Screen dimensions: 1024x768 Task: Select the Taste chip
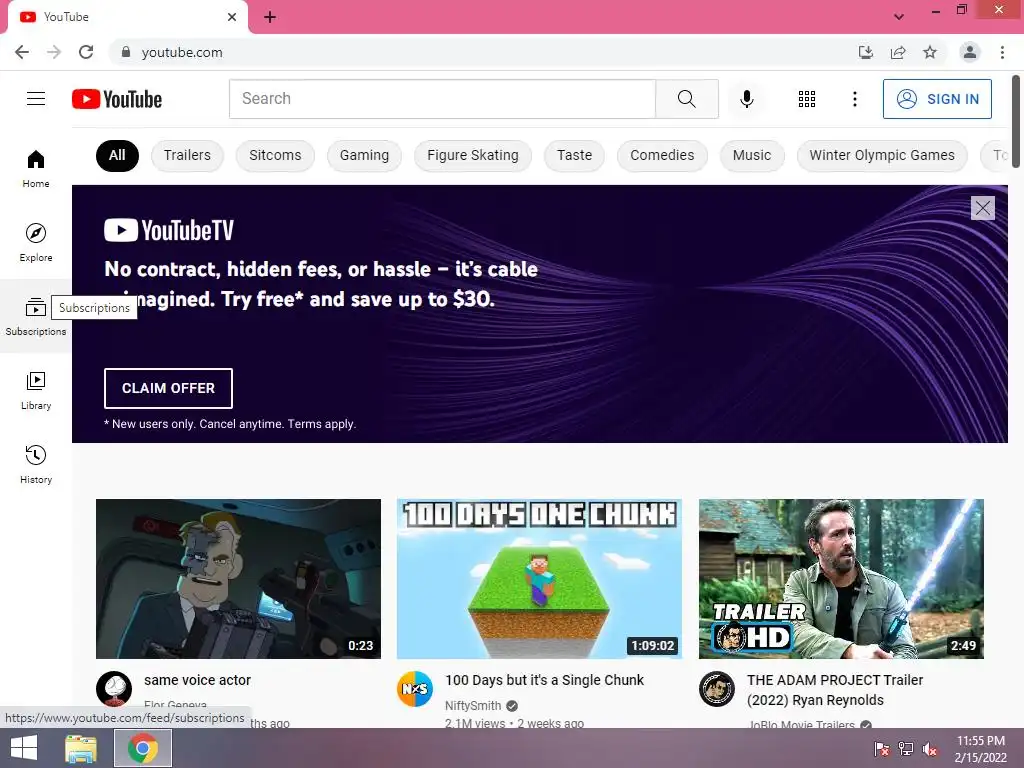pyautogui.click(x=574, y=155)
